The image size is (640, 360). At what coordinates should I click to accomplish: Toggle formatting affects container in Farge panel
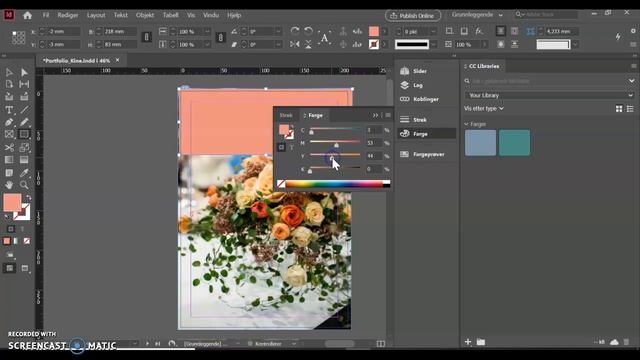click(x=282, y=147)
